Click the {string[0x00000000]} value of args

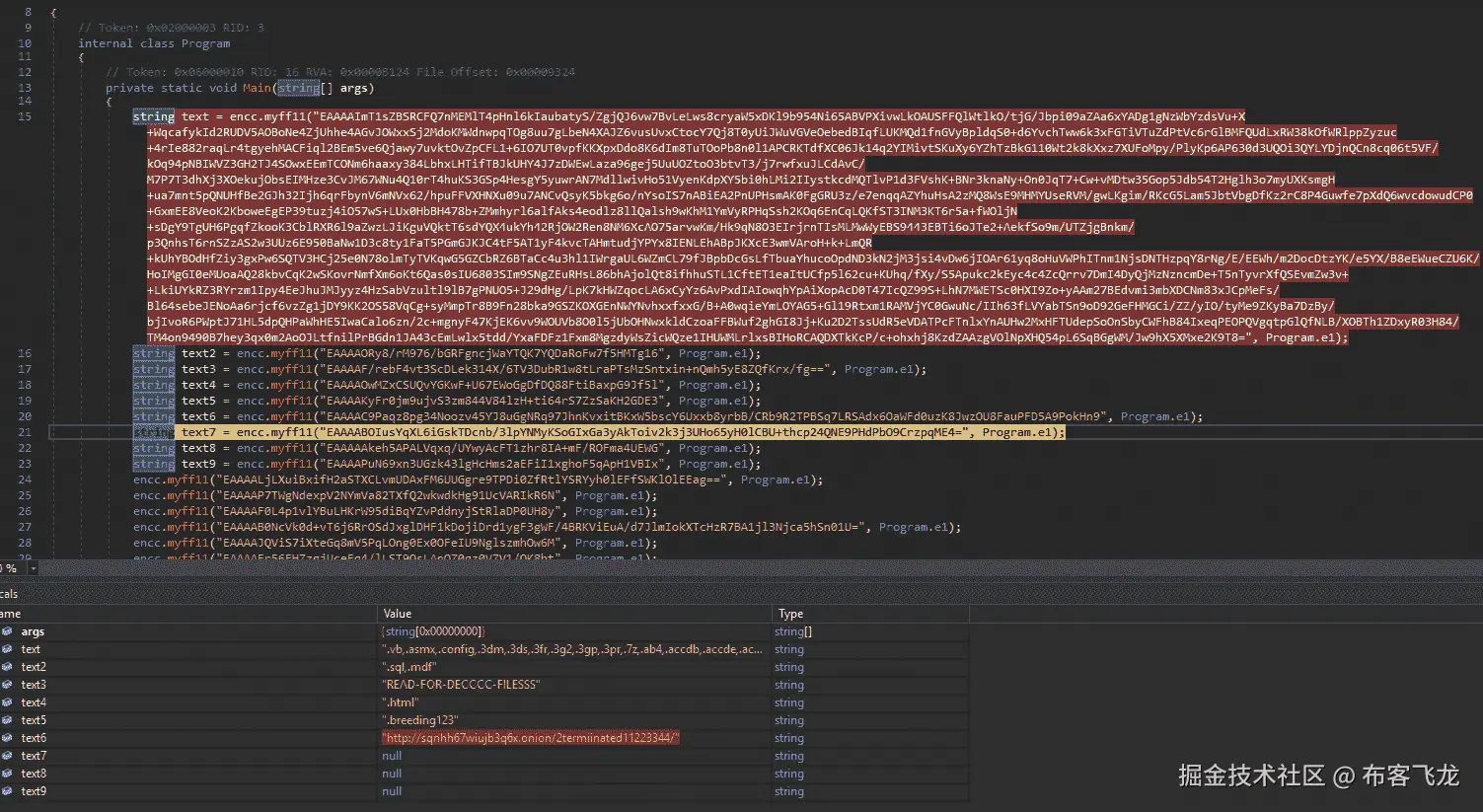click(x=433, y=631)
